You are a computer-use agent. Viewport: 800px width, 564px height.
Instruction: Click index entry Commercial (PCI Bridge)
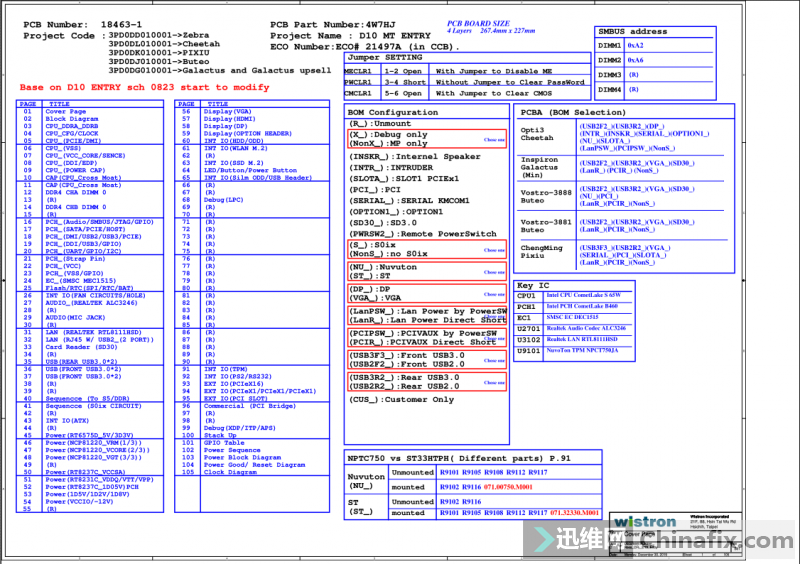249,406
